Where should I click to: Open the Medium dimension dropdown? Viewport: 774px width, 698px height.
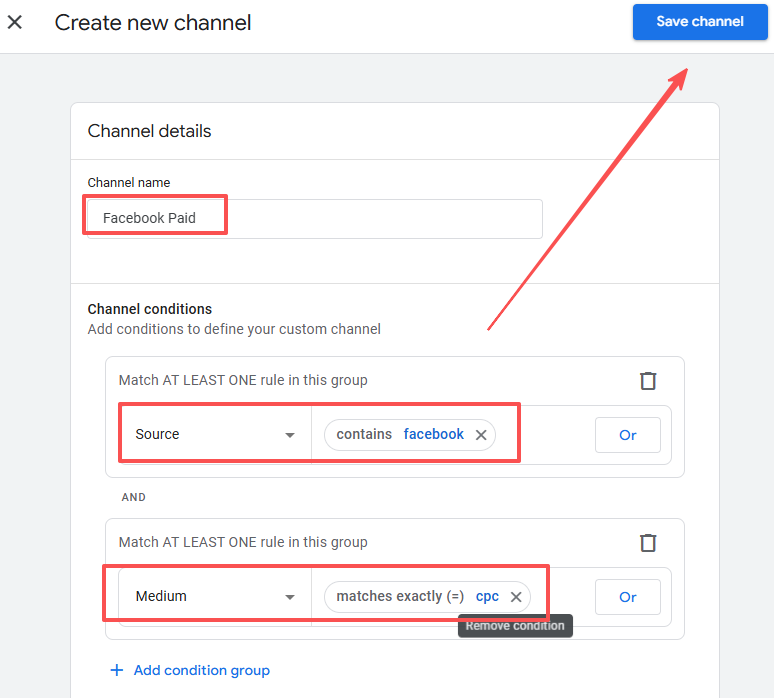(215, 596)
